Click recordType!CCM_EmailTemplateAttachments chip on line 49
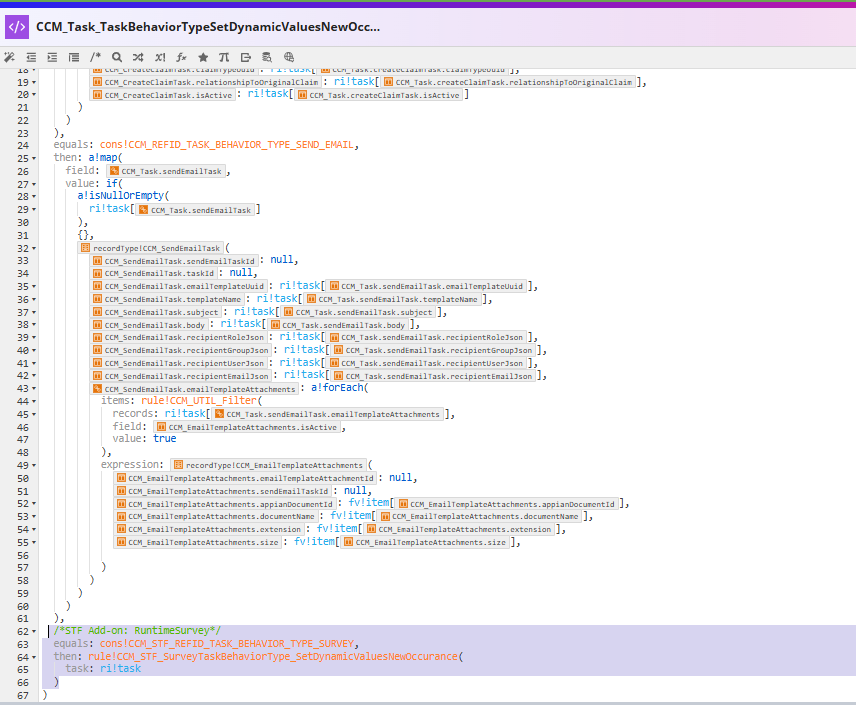The height and width of the screenshot is (711, 856). [268, 465]
